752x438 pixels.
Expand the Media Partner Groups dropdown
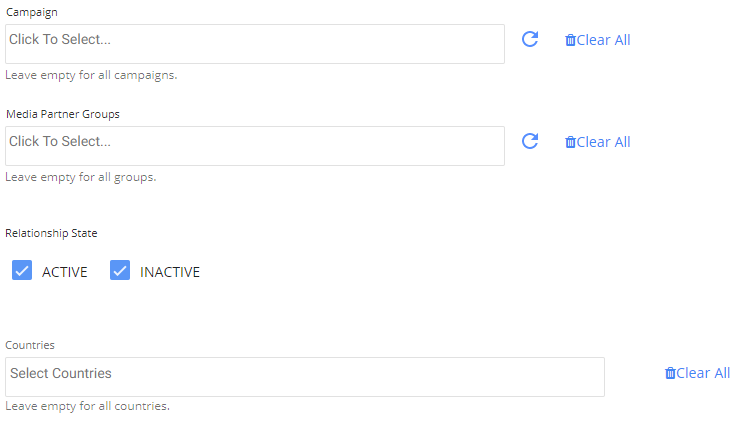click(255, 146)
